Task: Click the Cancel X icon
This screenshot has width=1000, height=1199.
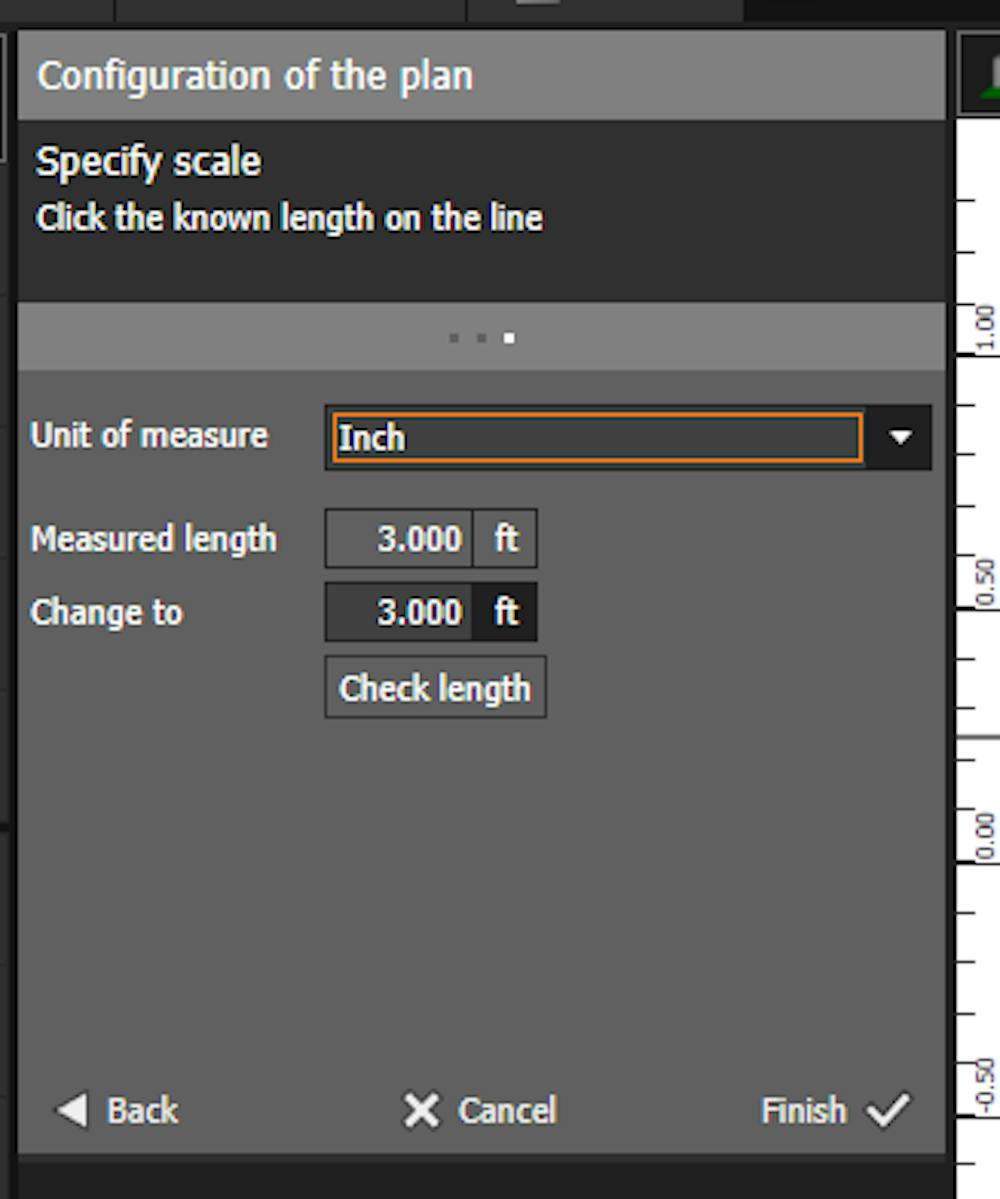Action: tap(421, 1110)
